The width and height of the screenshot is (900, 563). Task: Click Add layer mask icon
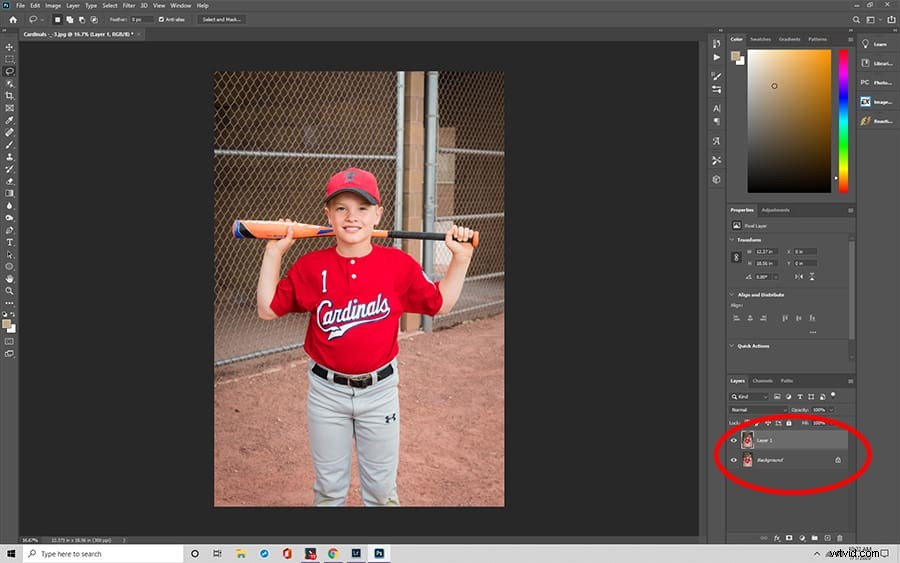coord(789,538)
